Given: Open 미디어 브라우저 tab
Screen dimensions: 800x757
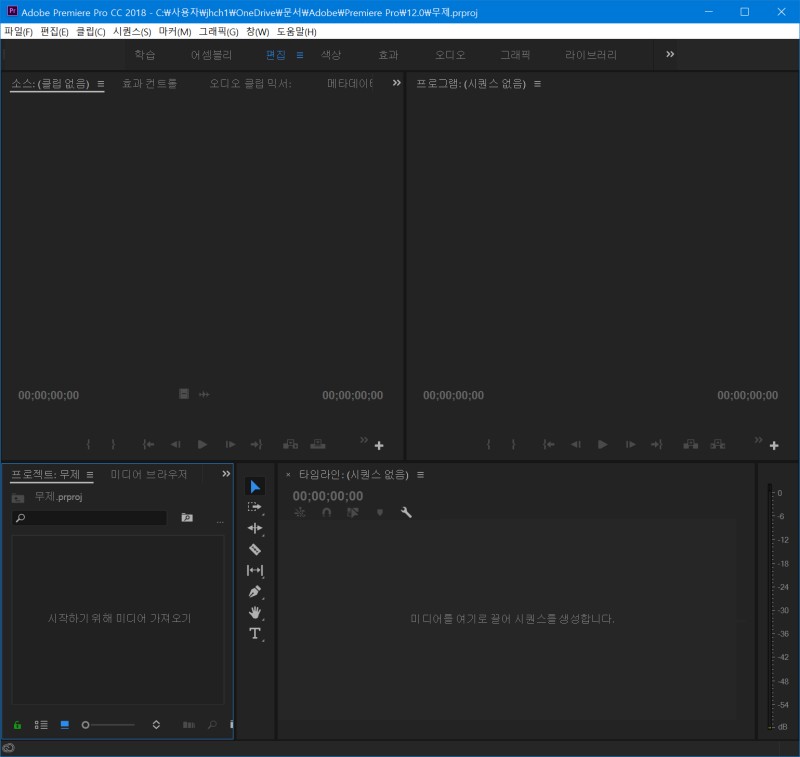Looking at the screenshot, I should coord(148,474).
